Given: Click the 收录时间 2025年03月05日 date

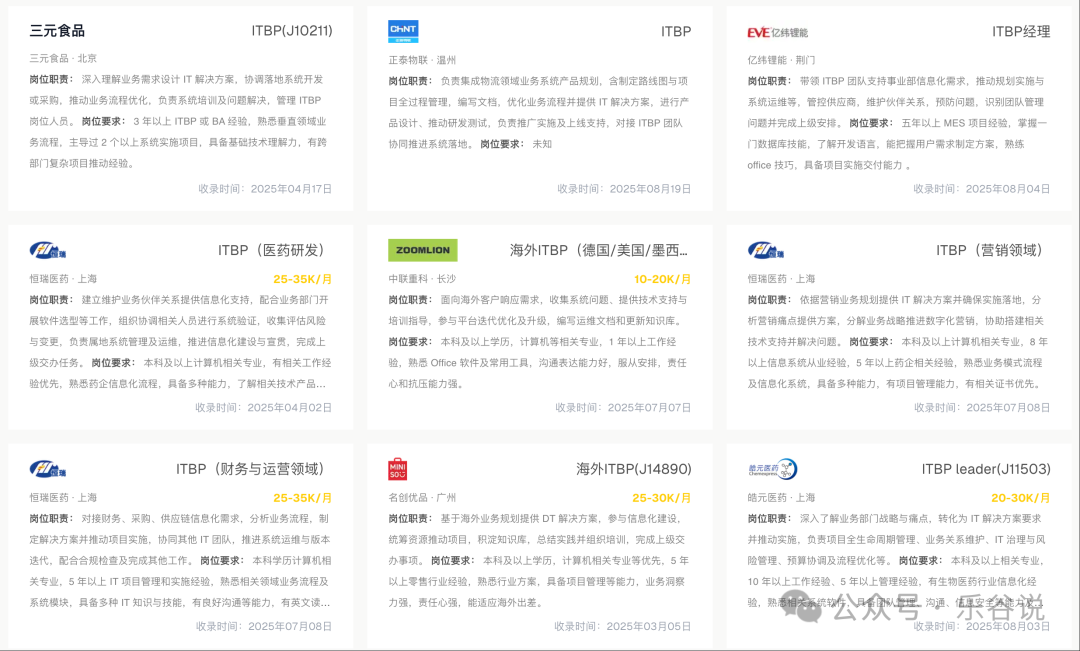Looking at the screenshot, I should [x=623, y=626].
